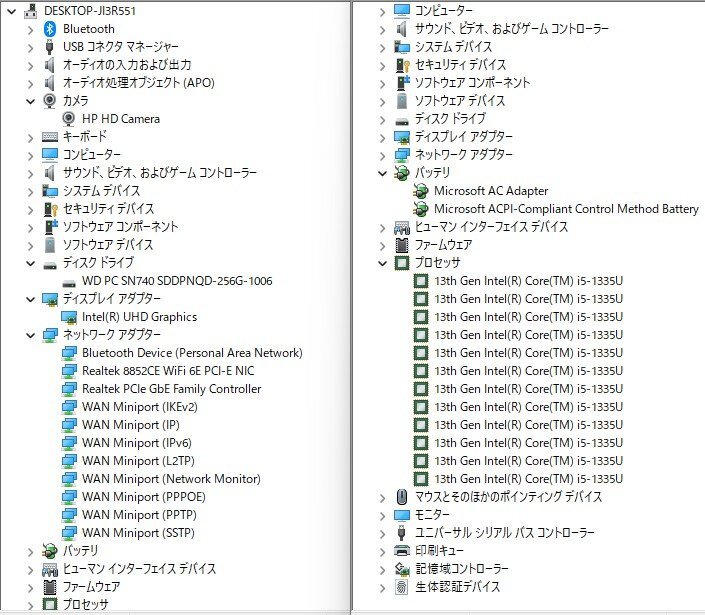Screen dimensions: 705x615
Task: Click the カメラ webcam category icon
Action: [x=49, y=101]
